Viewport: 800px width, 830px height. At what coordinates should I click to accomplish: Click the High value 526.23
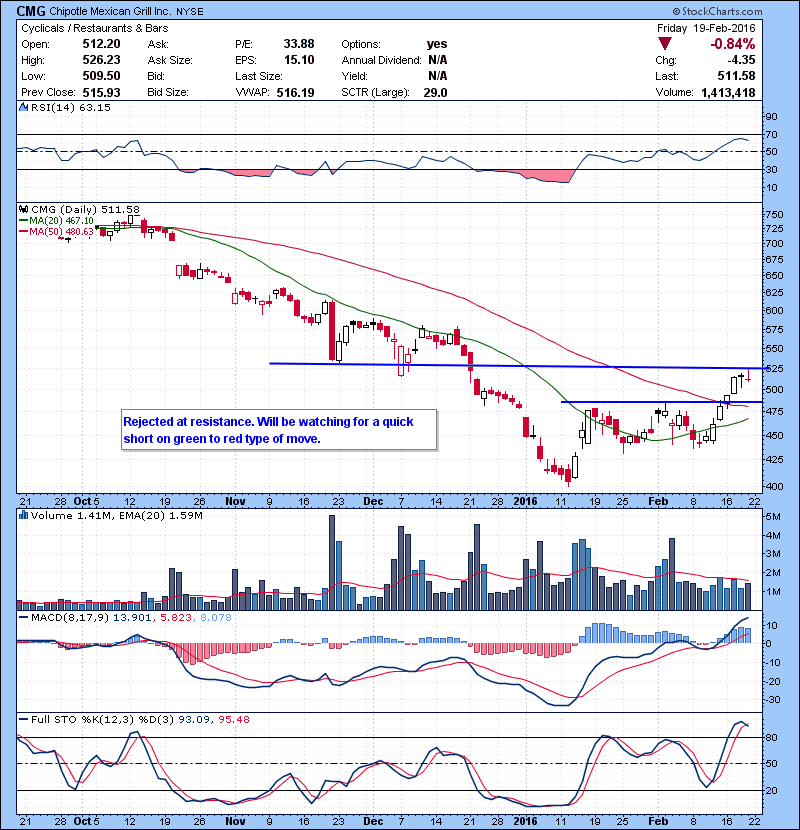pyautogui.click(x=101, y=60)
